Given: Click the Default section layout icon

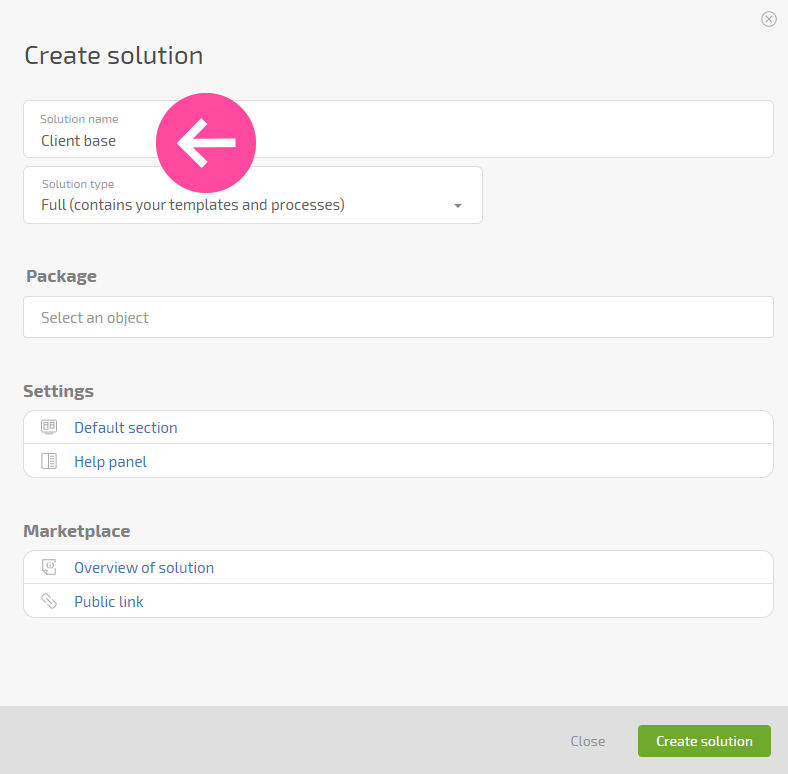Looking at the screenshot, I should point(49,427).
